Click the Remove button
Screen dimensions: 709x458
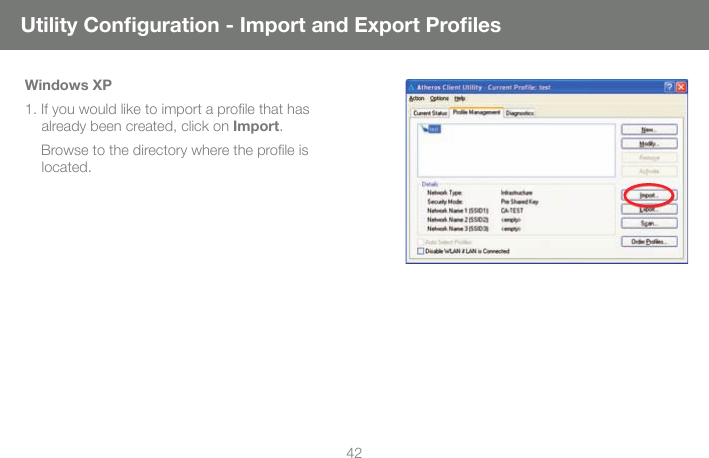point(649,158)
